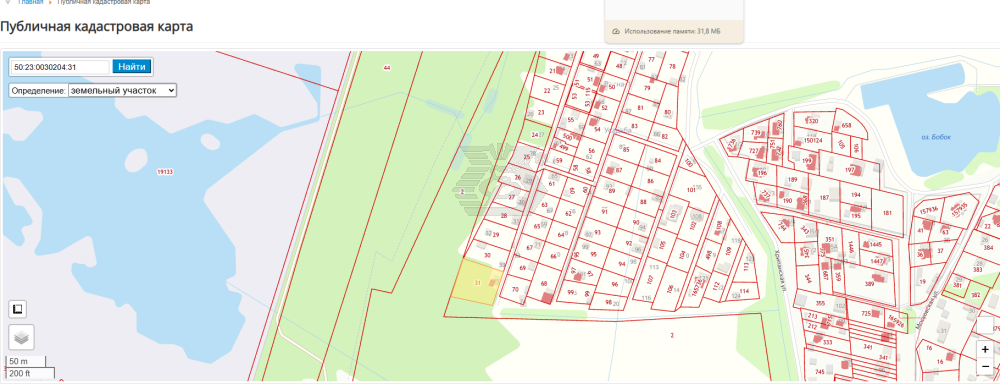This screenshot has width=1000, height=384.
Task: Select land parcel 389 on the map
Action: point(869,284)
